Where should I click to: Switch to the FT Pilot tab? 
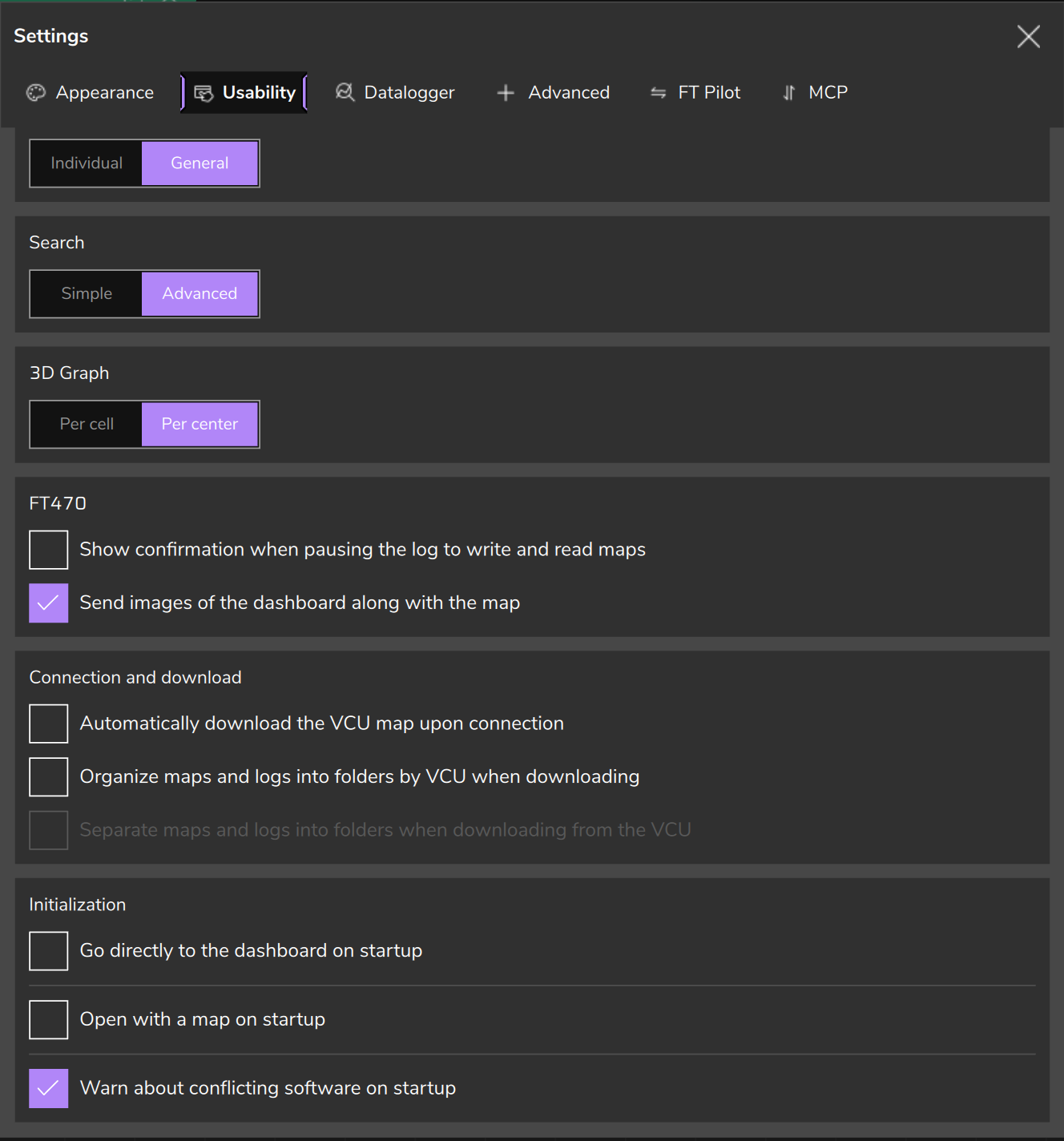pyautogui.click(x=695, y=93)
